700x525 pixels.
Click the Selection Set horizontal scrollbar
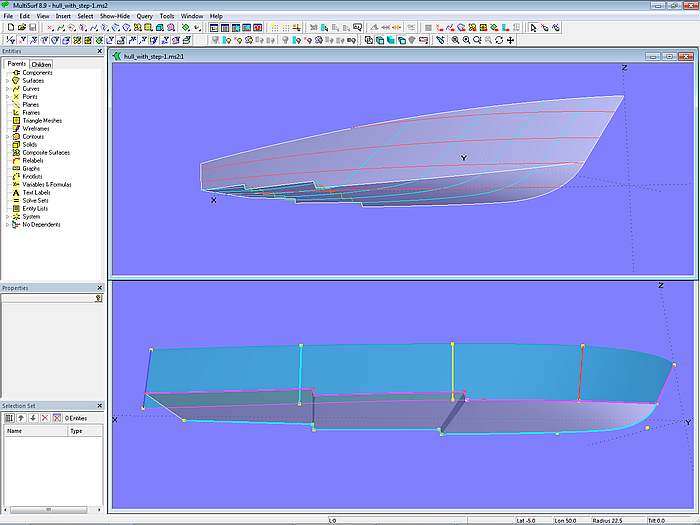click(50, 508)
